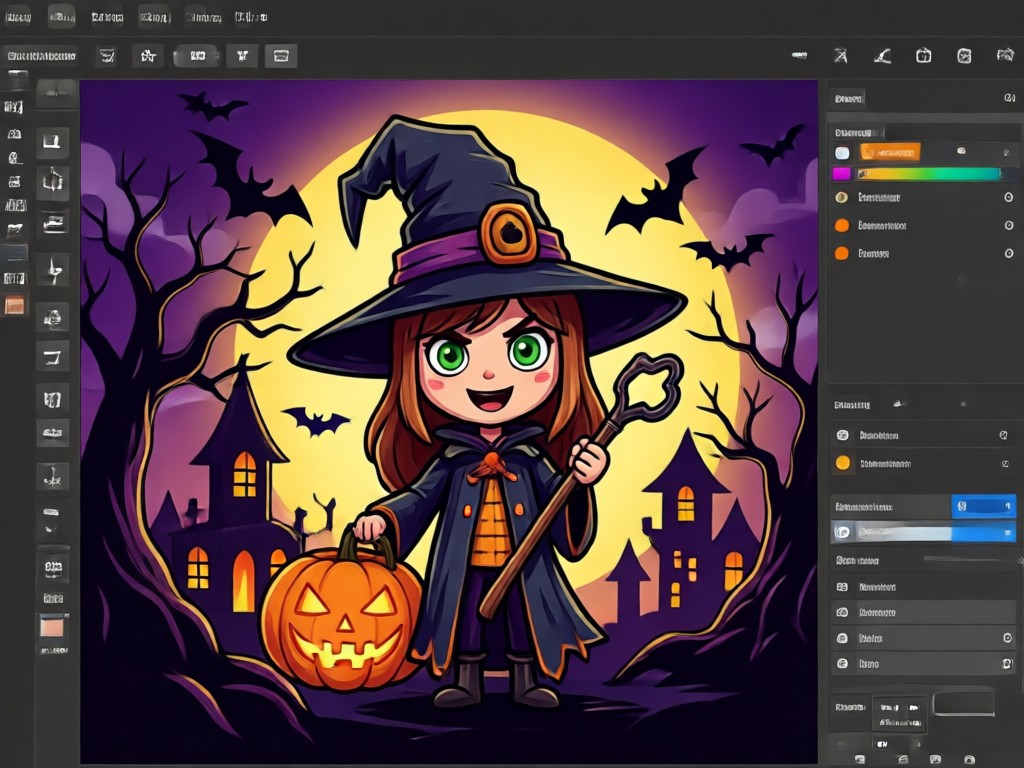The height and width of the screenshot is (768, 1024).
Task: Select the pin-shaped tool in left tool column
Action: click(53, 269)
